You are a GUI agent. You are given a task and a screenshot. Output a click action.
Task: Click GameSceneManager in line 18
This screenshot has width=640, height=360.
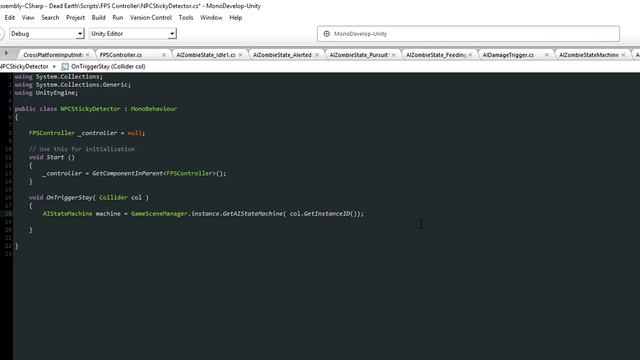click(x=159, y=213)
